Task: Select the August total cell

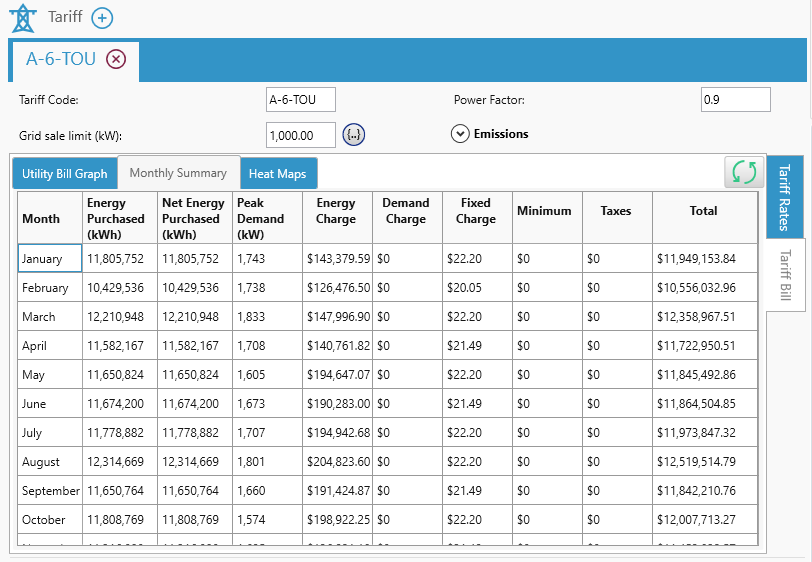Action: tap(703, 462)
